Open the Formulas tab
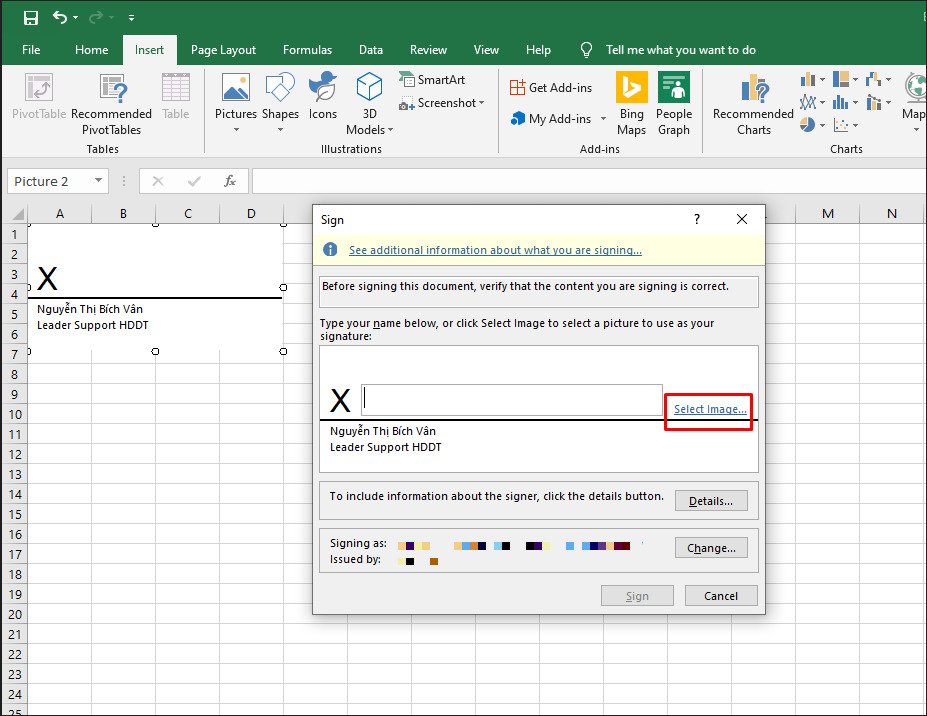 coord(307,50)
